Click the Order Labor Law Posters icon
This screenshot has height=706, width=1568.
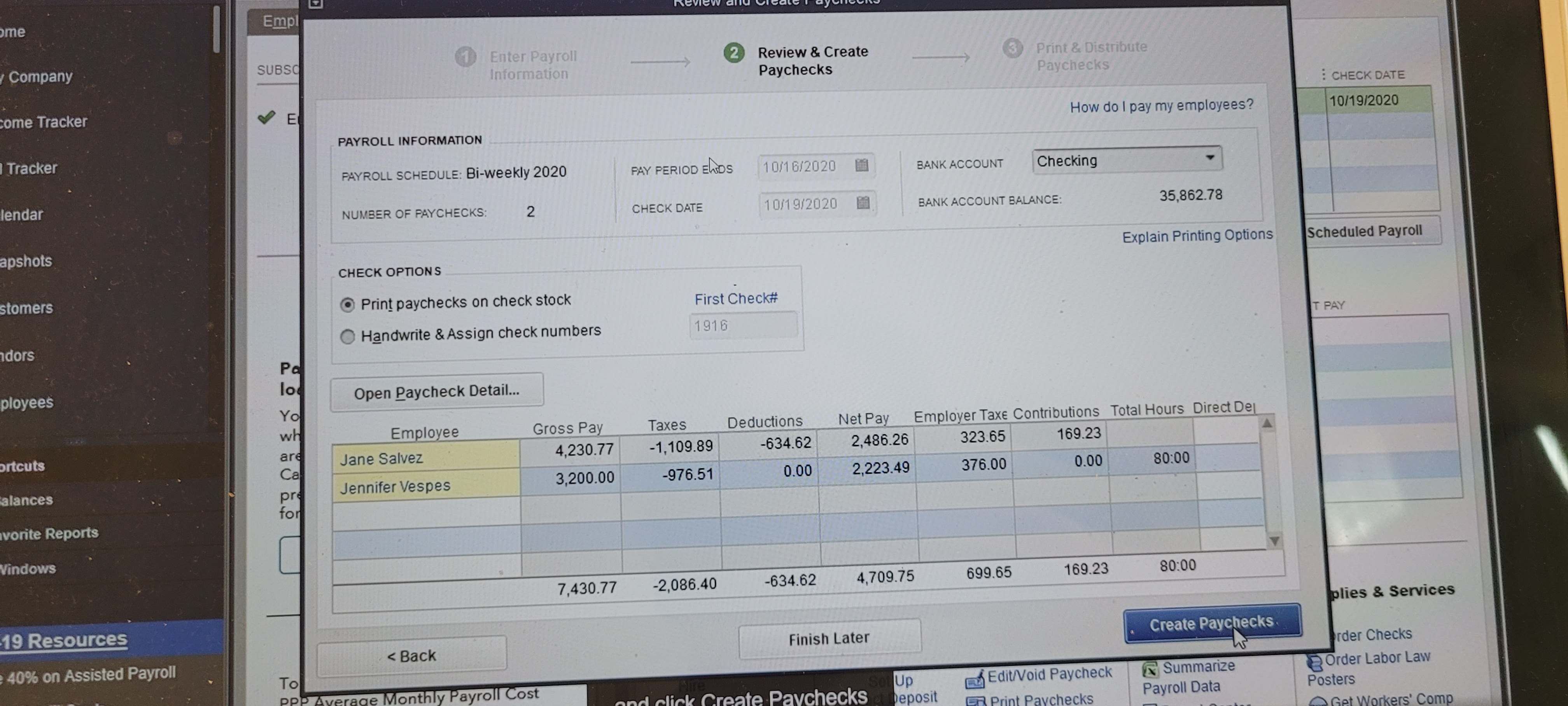(1314, 662)
